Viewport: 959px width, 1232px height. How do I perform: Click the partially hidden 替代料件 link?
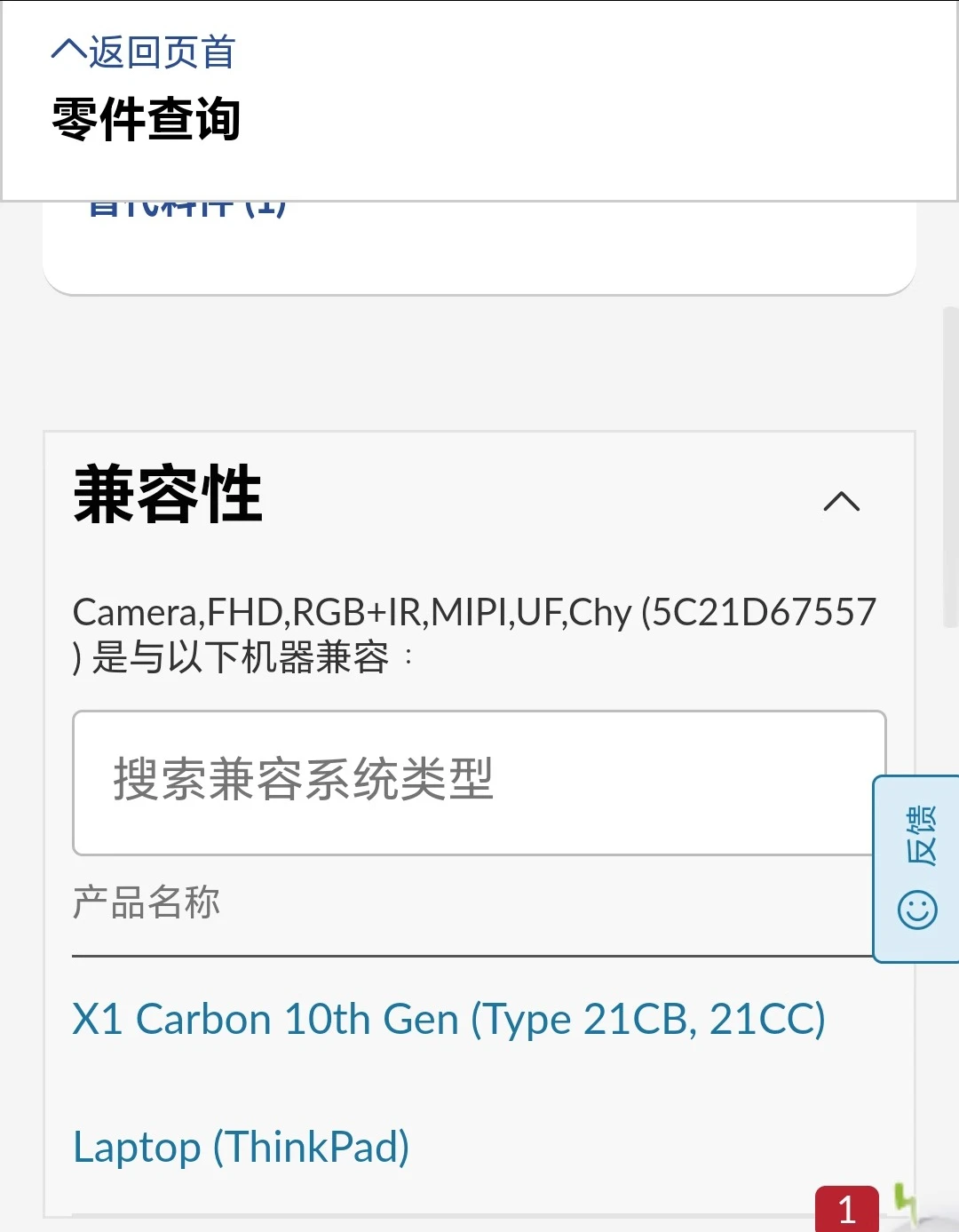click(x=186, y=210)
